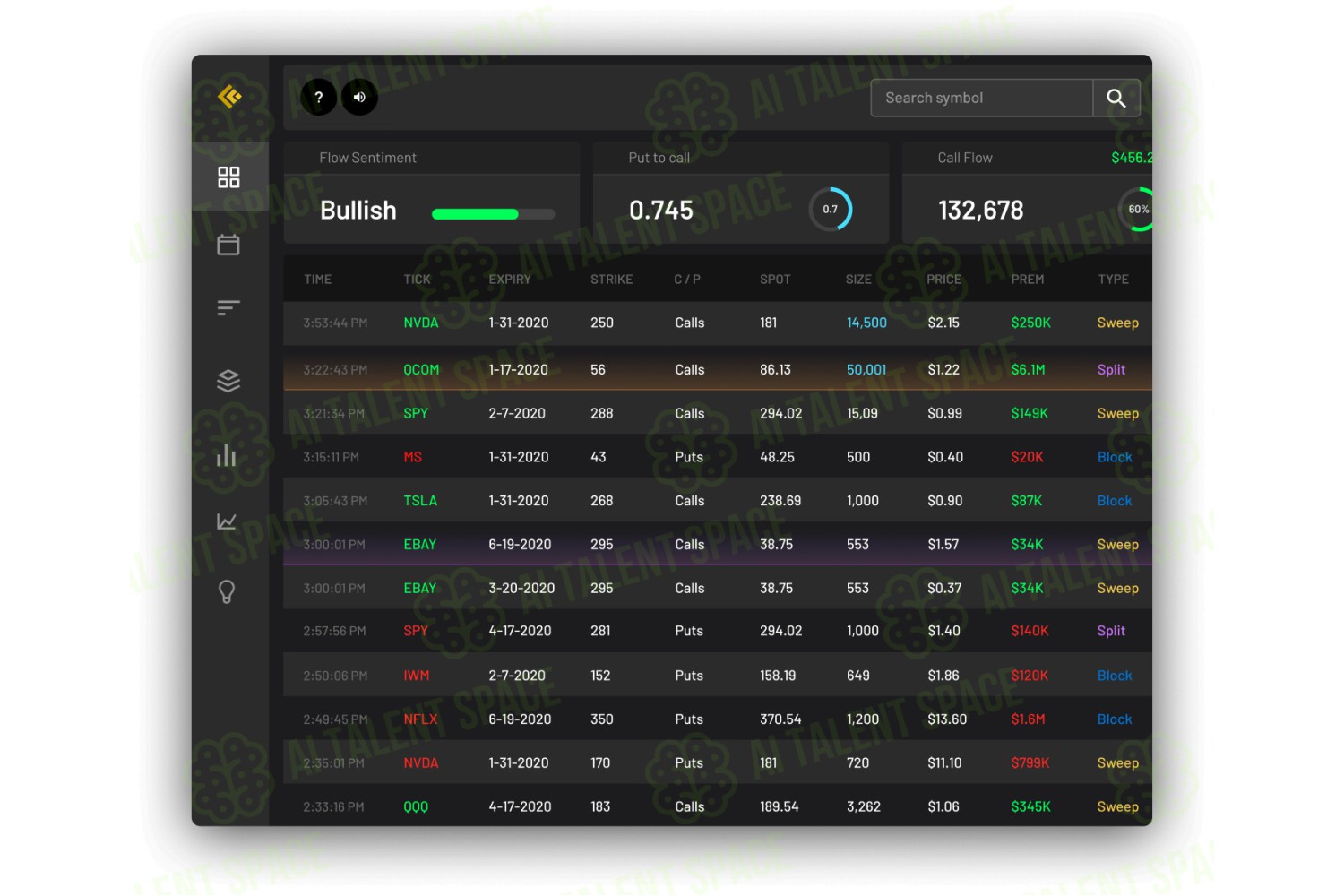The width and height of the screenshot is (1344, 896).
Task: Click the yellow app logo icon
Action: (229, 96)
